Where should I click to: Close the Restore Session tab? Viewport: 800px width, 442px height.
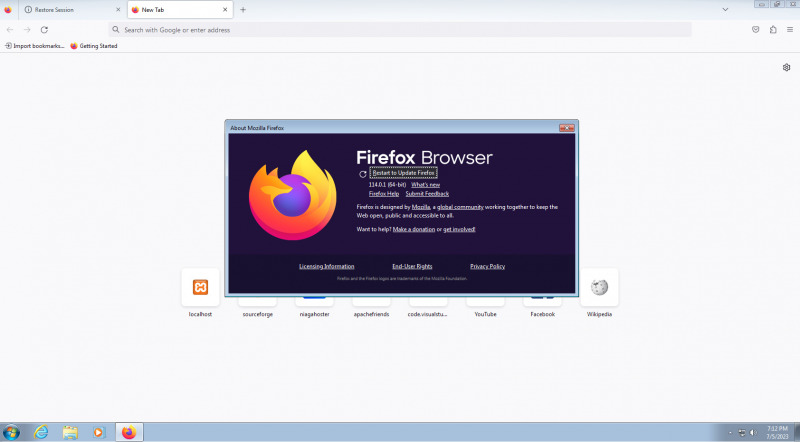pos(118,10)
